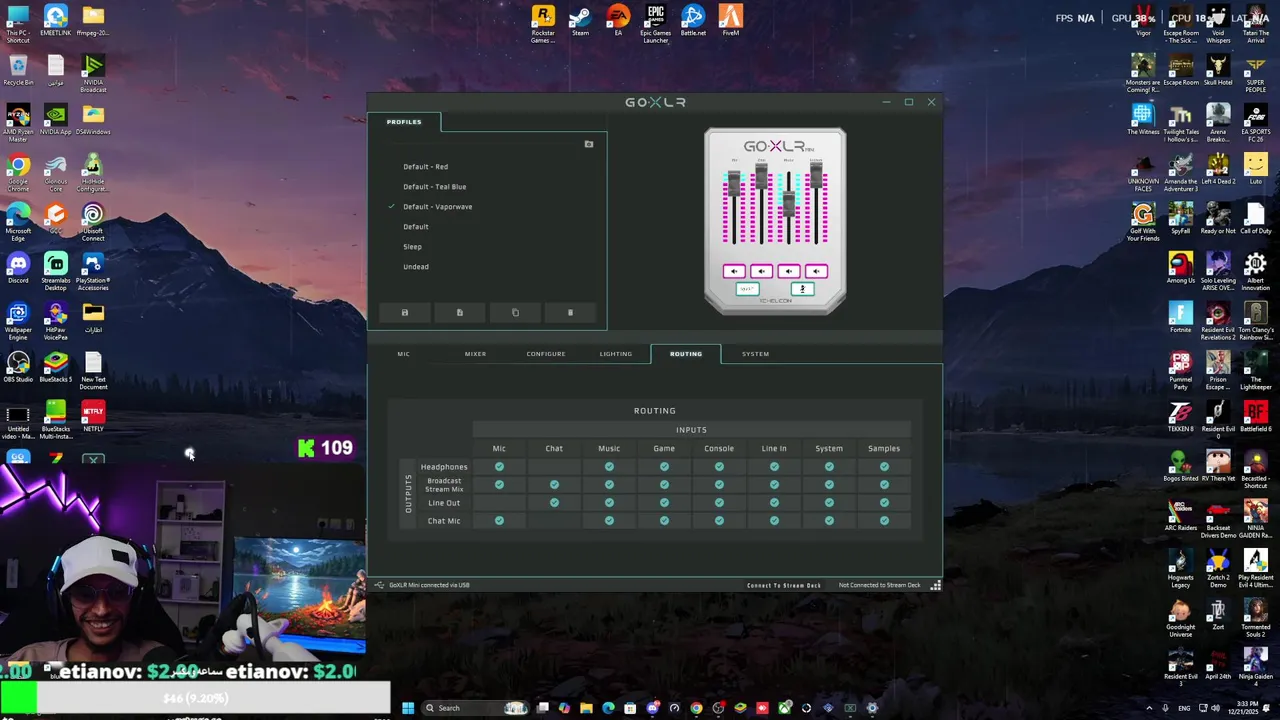Click Connect To Stream Deck button
1280x720 pixels.
pyautogui.click(x=784, y=585)
